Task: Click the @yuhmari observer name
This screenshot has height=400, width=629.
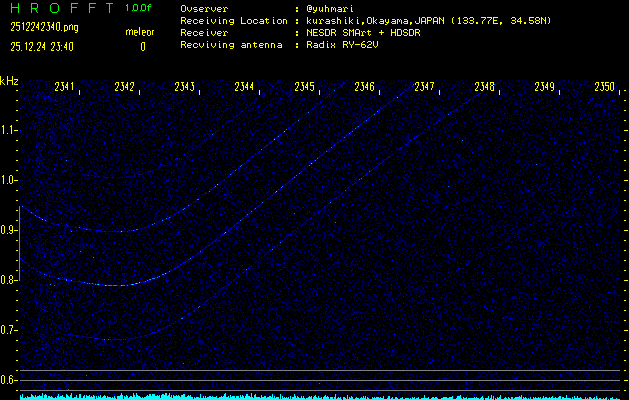Action: point(329,9)
